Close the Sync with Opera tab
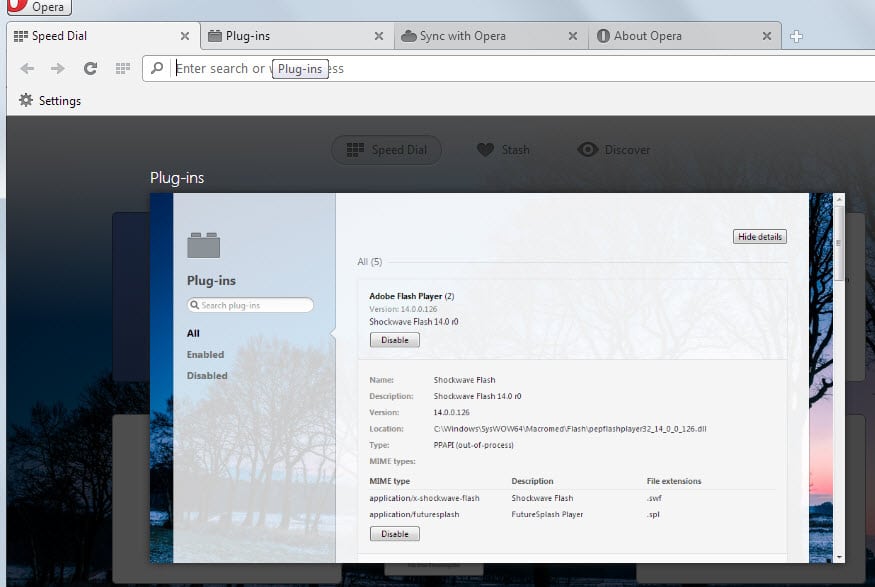The image size is (875, 587). click(x=573, y=36)
